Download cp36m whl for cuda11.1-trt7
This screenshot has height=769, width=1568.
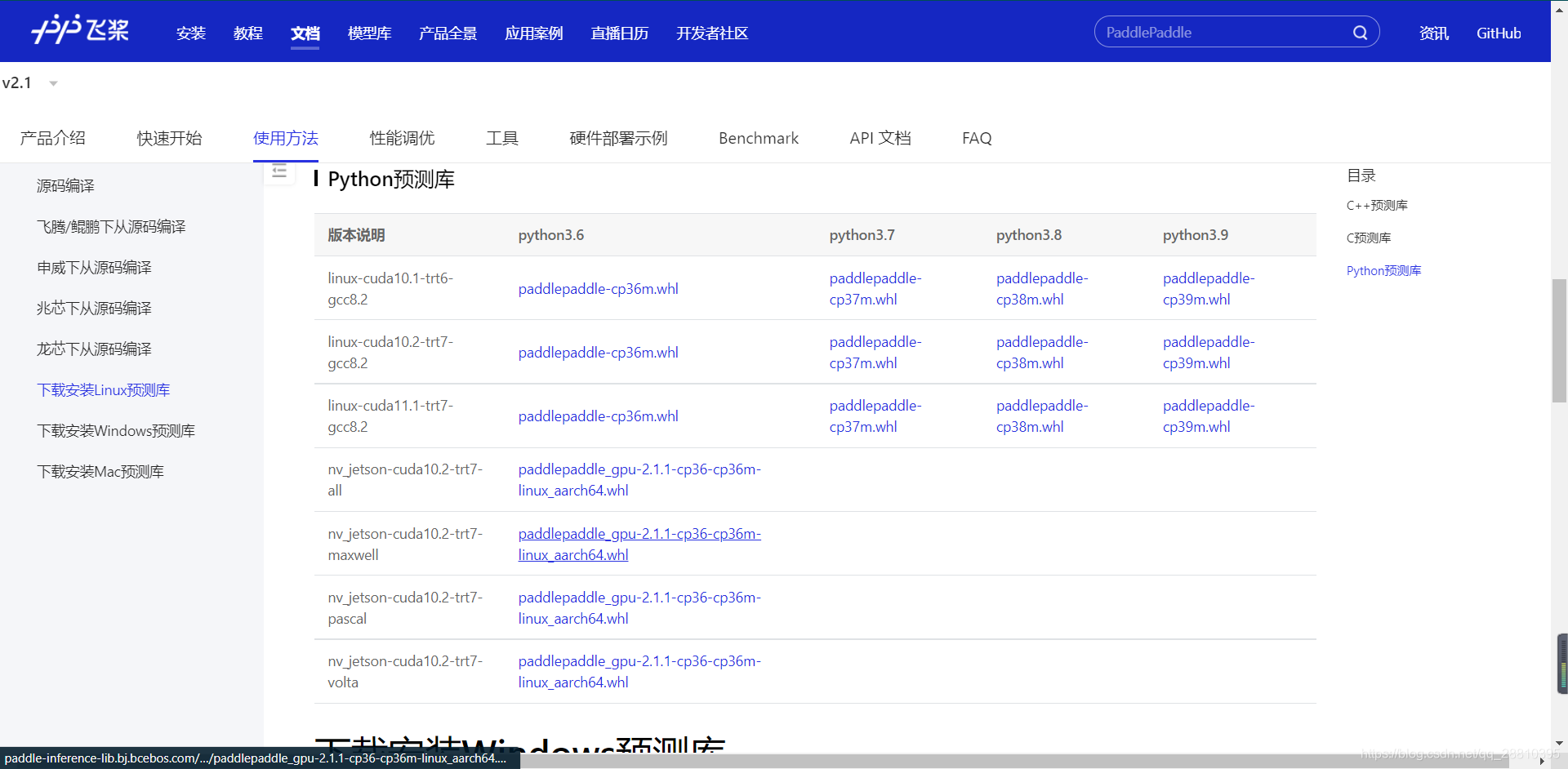point(598,416)
